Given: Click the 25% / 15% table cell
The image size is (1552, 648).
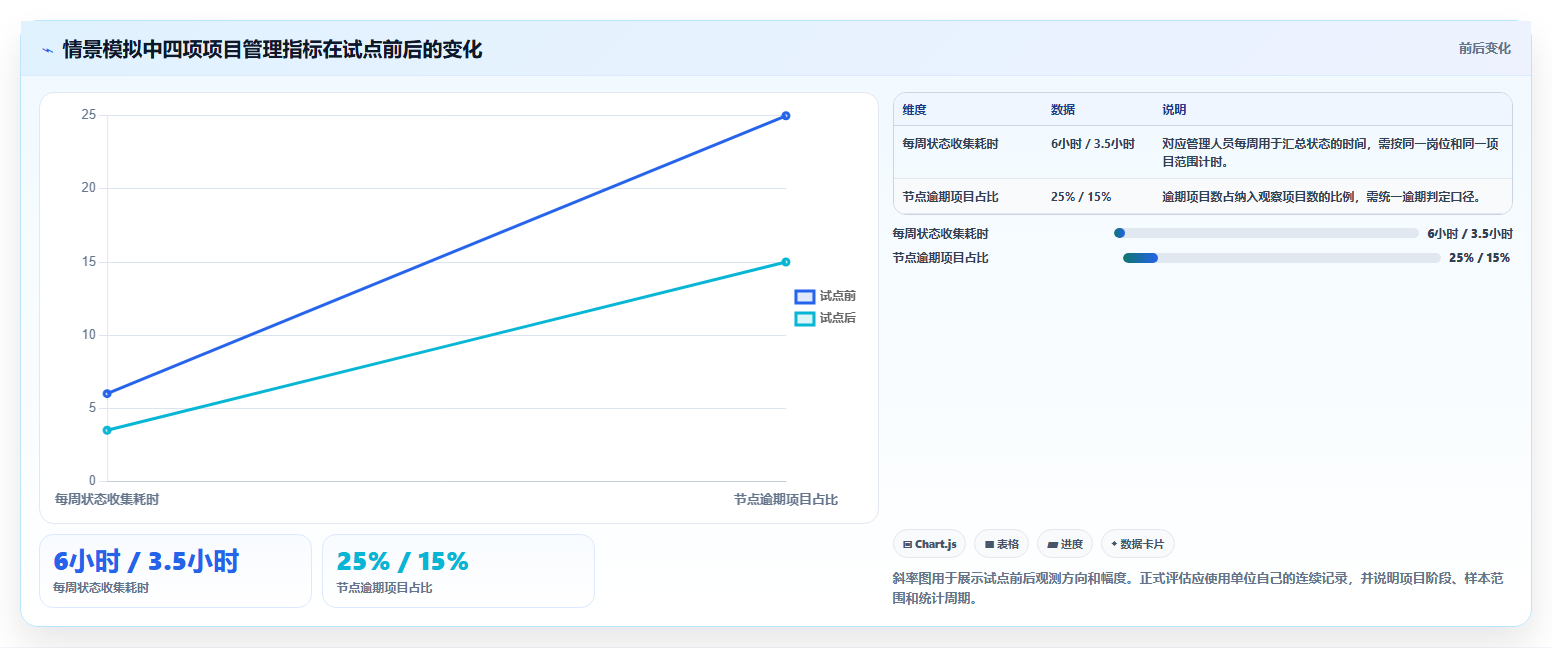Looking at the screenshot, I should (1080, 196).
